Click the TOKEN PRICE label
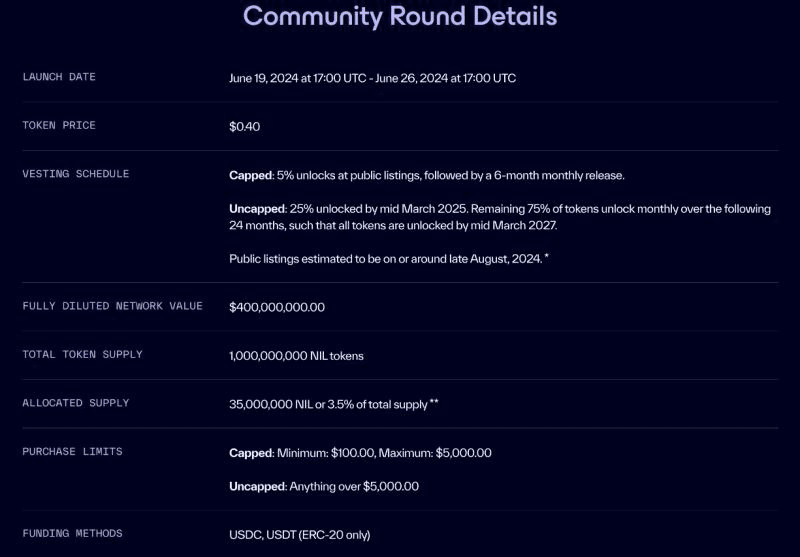Viewport: 800px width, 557px height. click(59, 125)
